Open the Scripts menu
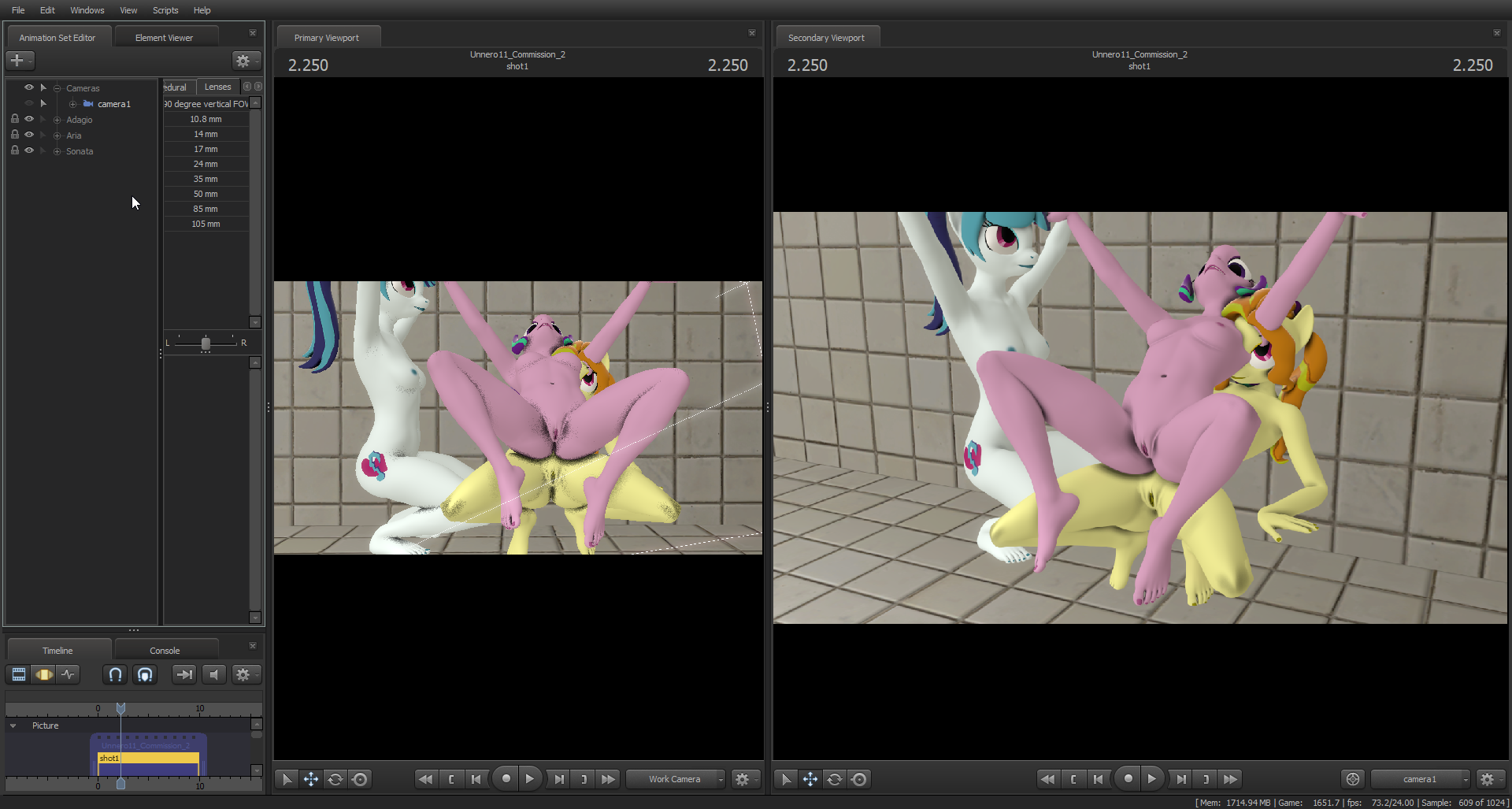 [165, 10]
